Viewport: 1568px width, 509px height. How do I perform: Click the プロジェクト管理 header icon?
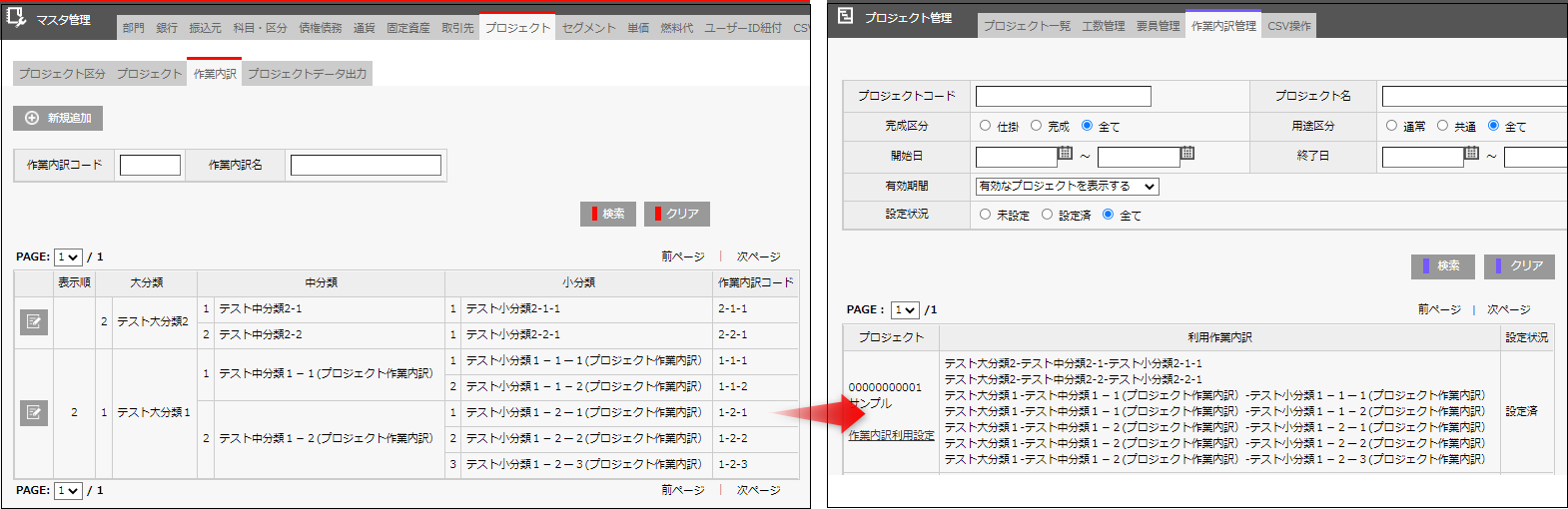point(845,16)
